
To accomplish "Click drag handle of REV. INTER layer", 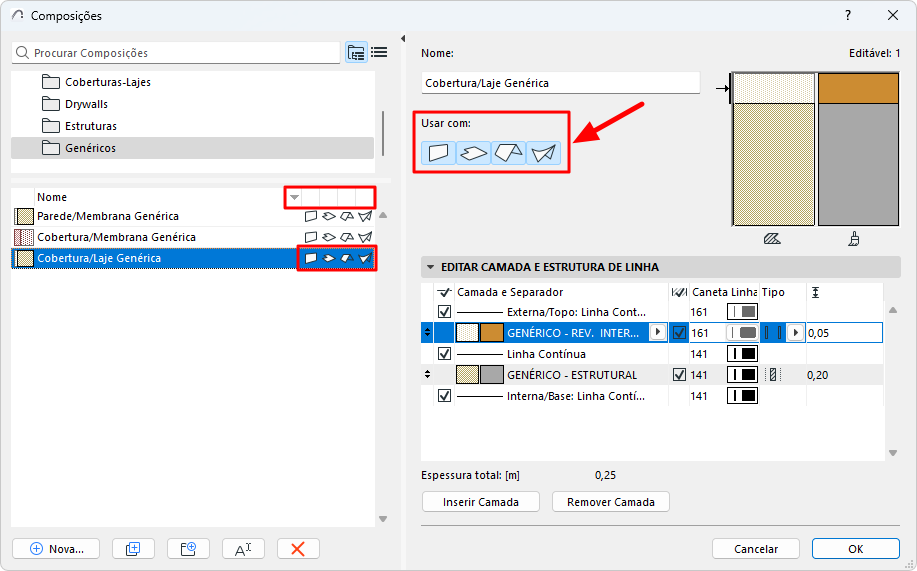I will pyautogui.click(x=428, y=332).
